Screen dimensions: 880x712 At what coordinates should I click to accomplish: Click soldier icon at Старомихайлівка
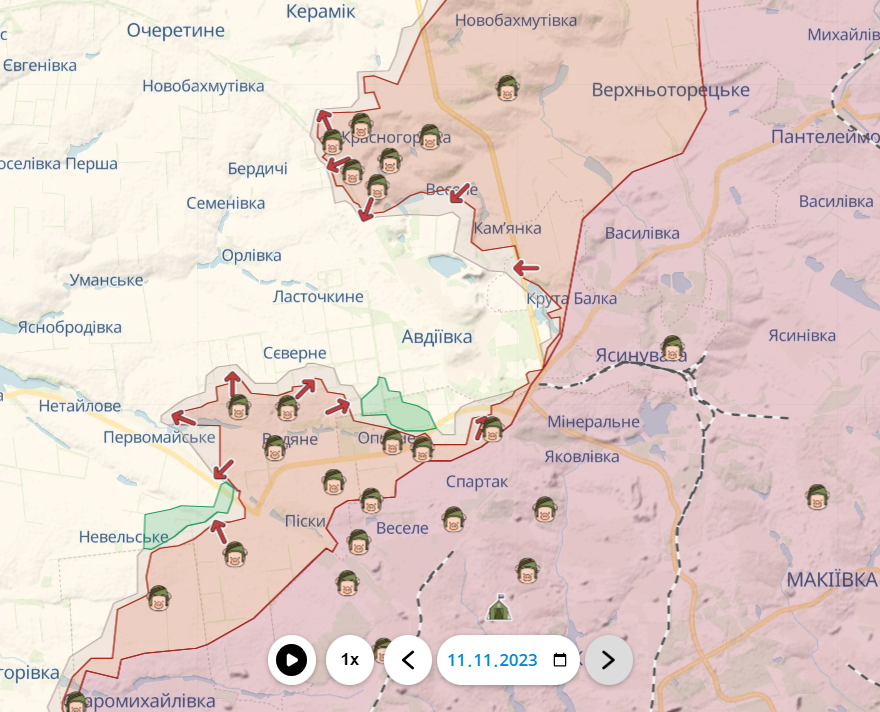coord(75,702)
